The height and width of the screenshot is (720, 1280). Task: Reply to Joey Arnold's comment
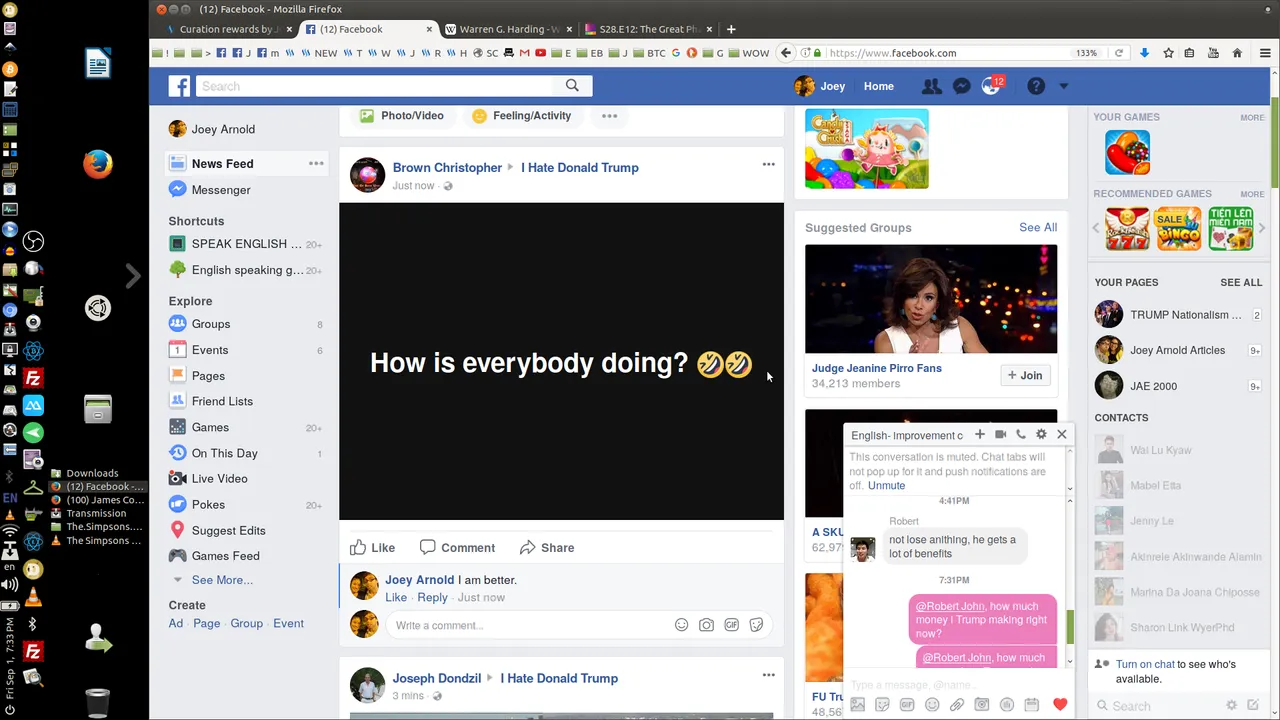coord(432,597)
